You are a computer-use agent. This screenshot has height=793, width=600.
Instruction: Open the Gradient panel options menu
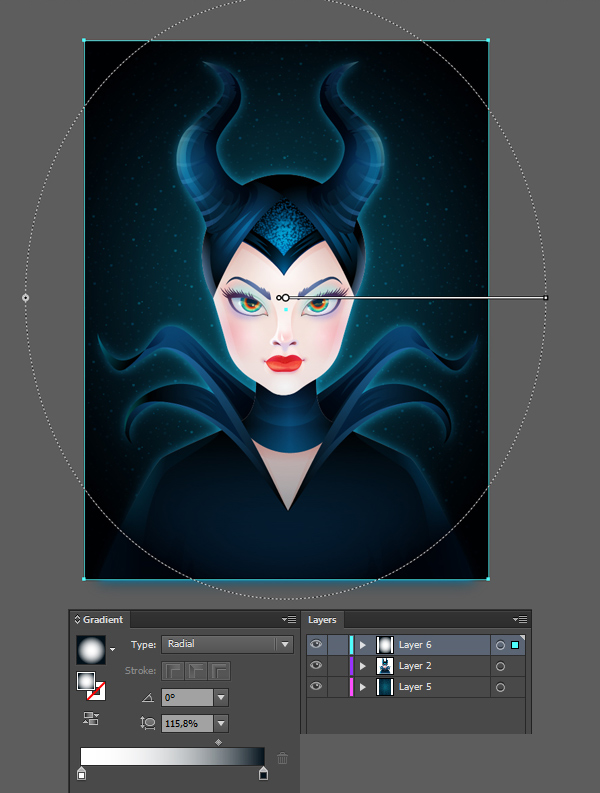(289, 619)
